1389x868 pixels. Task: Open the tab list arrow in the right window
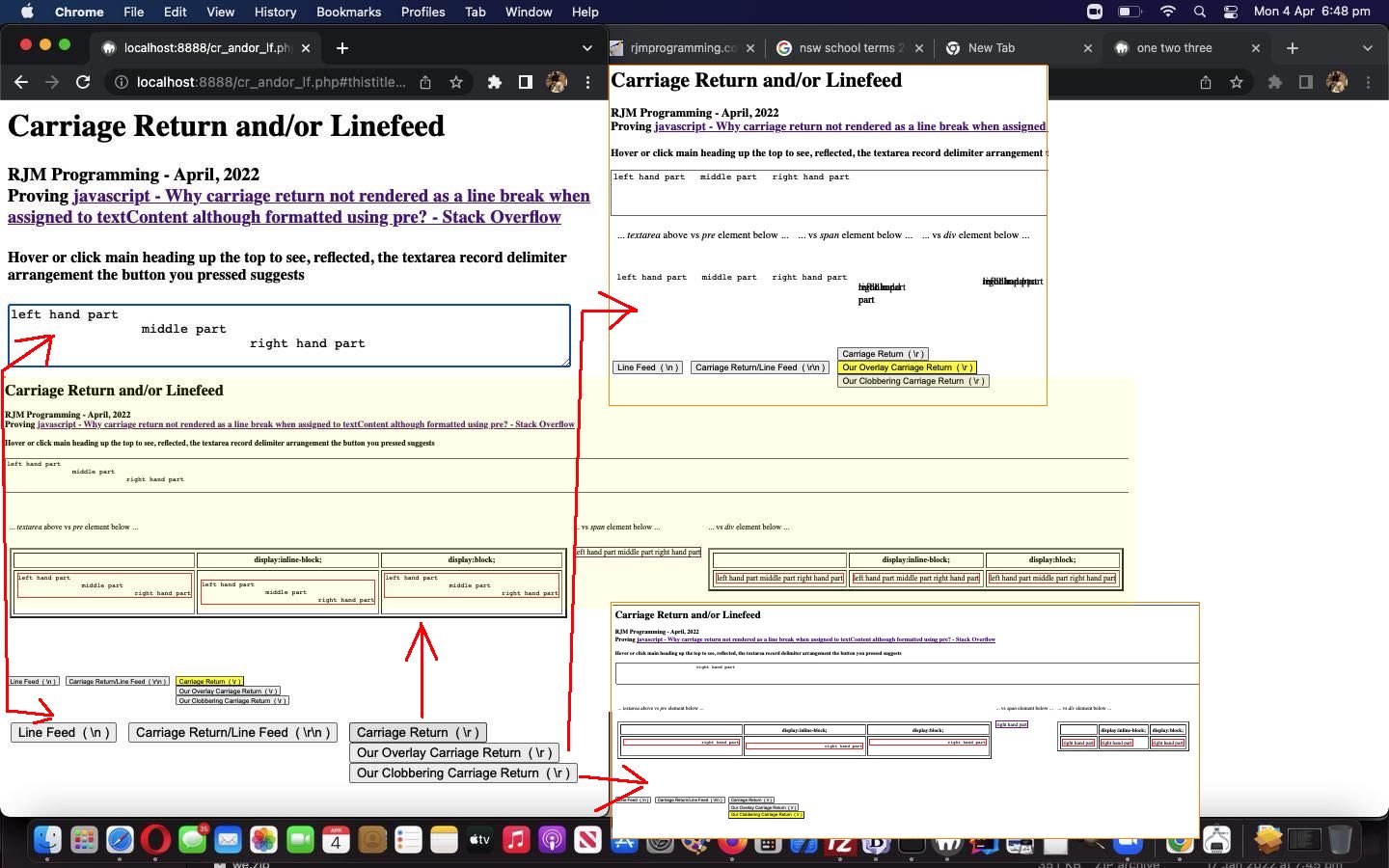click(x=1368, y=47)
